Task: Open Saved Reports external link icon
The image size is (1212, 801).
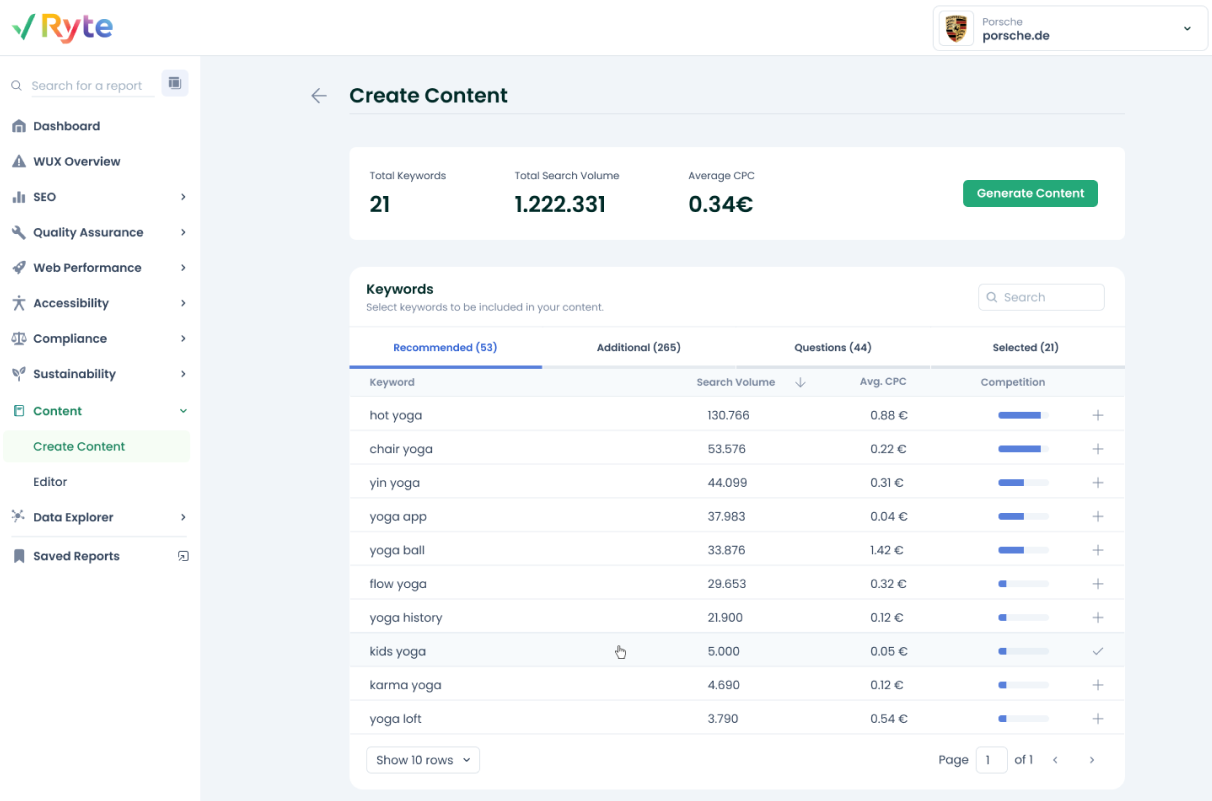Action: (x=183, y=556)
